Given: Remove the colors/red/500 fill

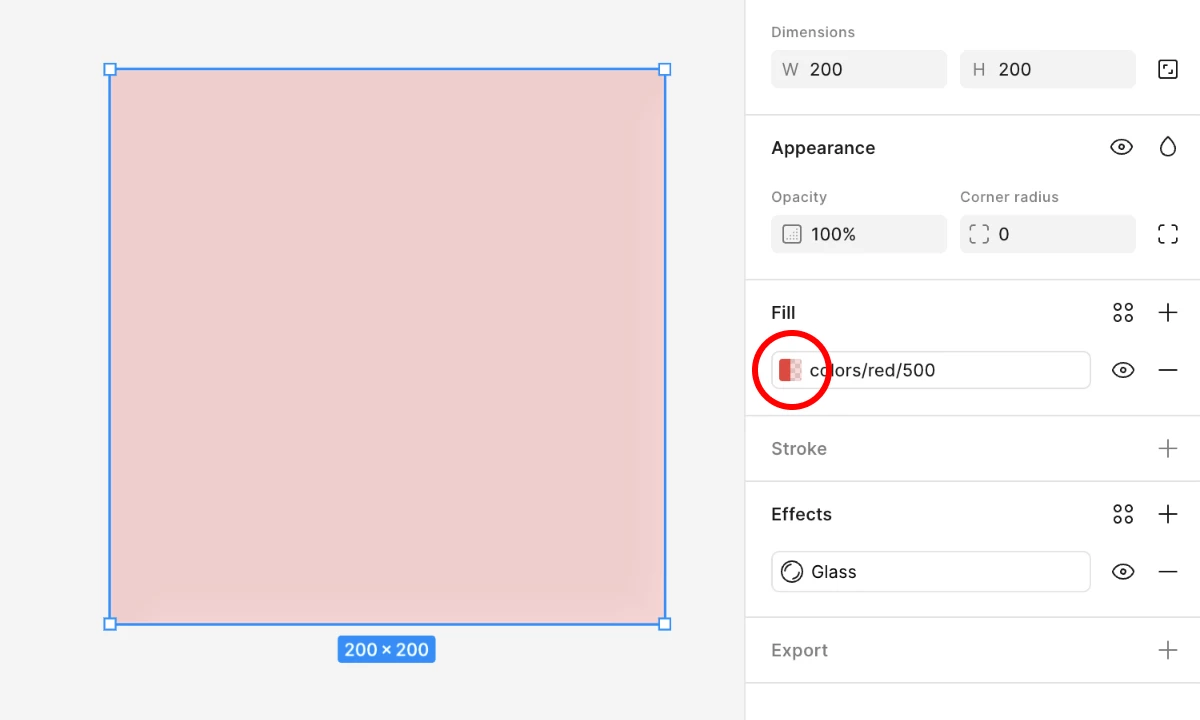Looking at the screenshot, I should pyautogui.click(x=1167, y=370).
